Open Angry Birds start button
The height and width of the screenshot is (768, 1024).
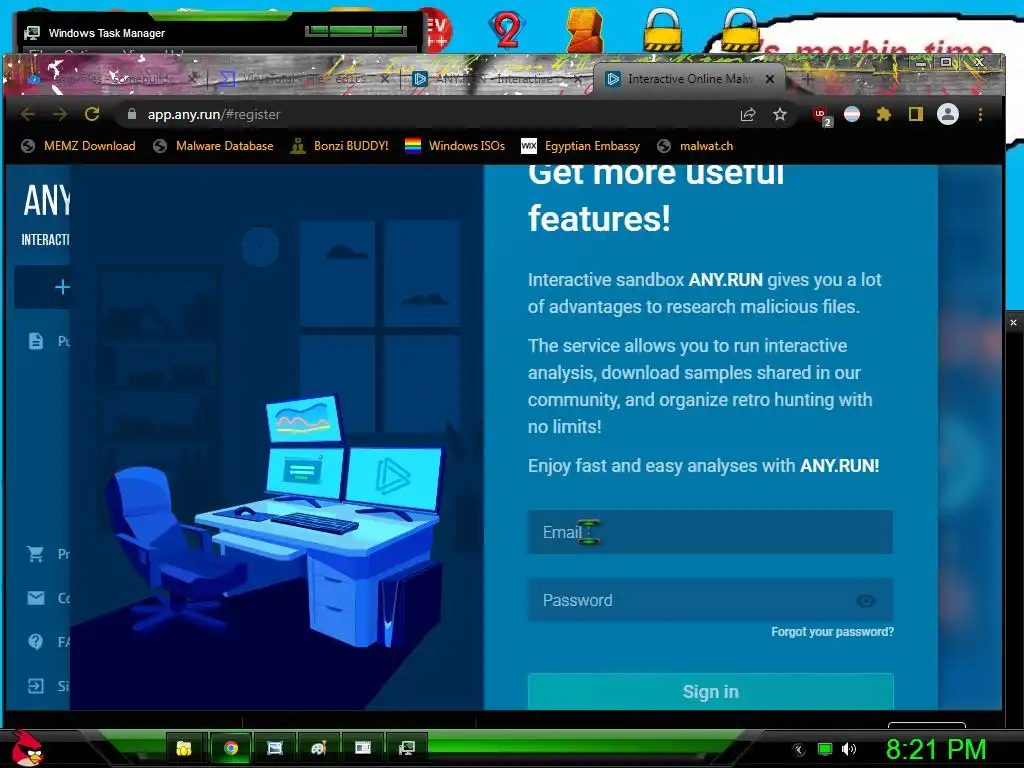(x=27, y=748)
